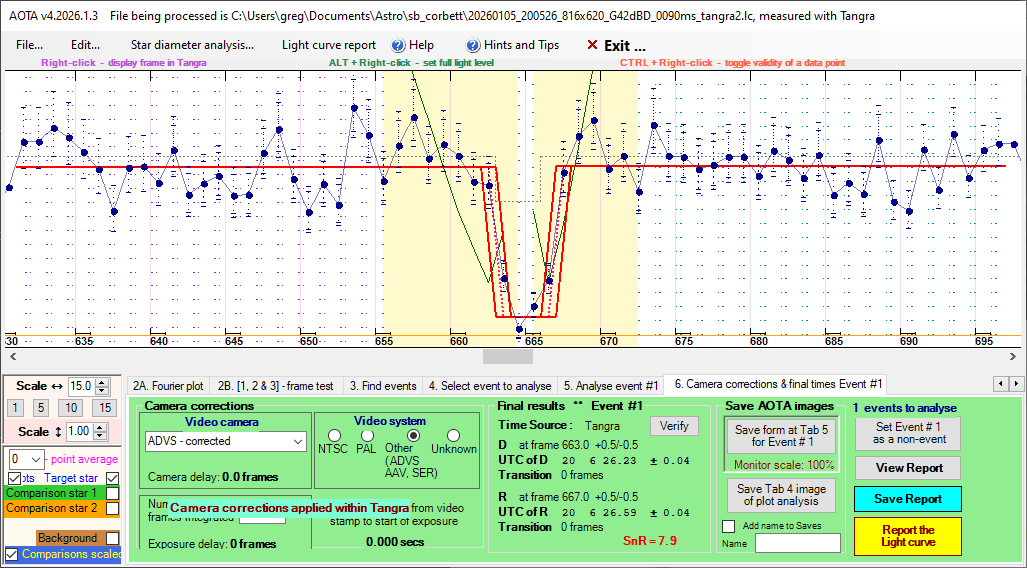The height and width of the screenshot is (568, 1027).
Task: Click the plot scrollbar right arrow
Action: 1016,356
